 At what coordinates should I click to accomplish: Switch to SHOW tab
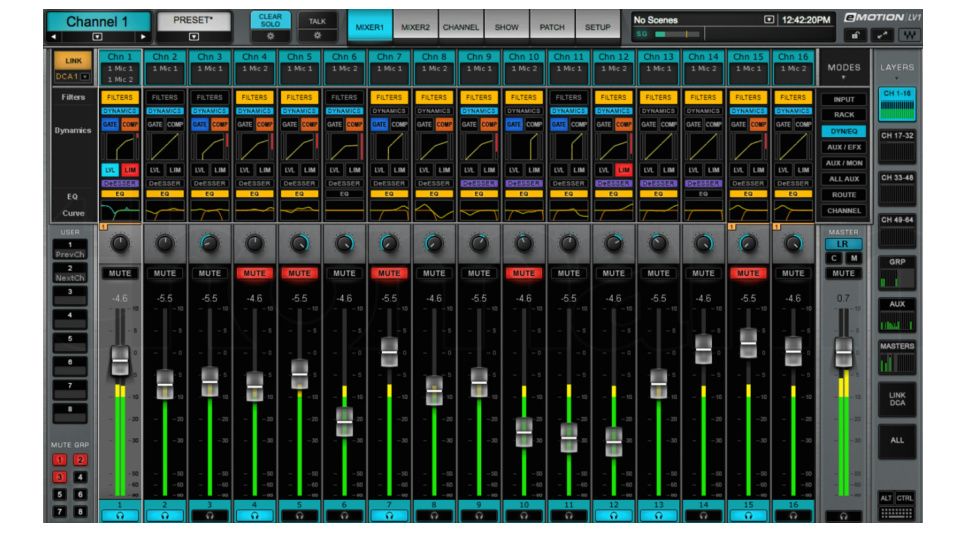click(506, 27)
